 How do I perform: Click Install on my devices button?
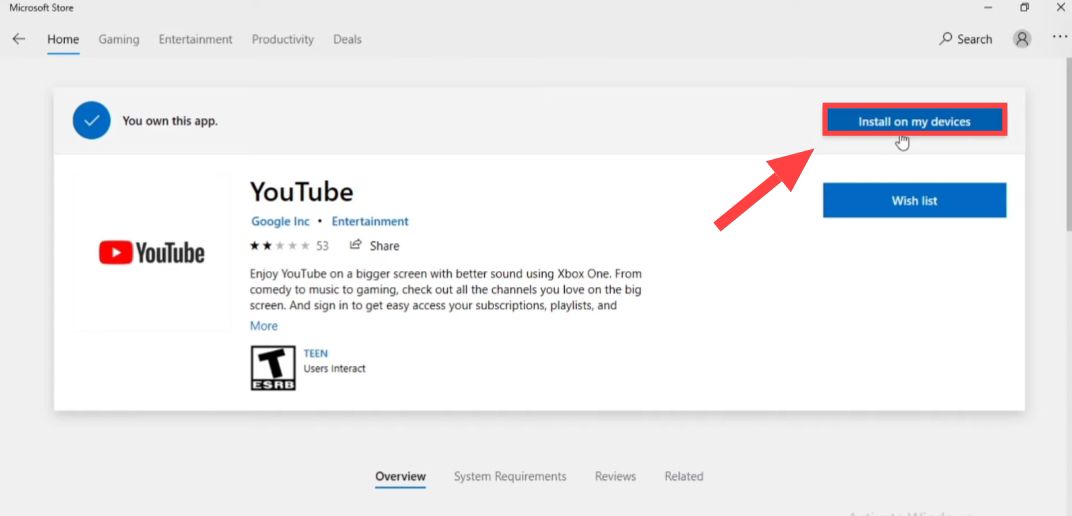coord(915,121)
